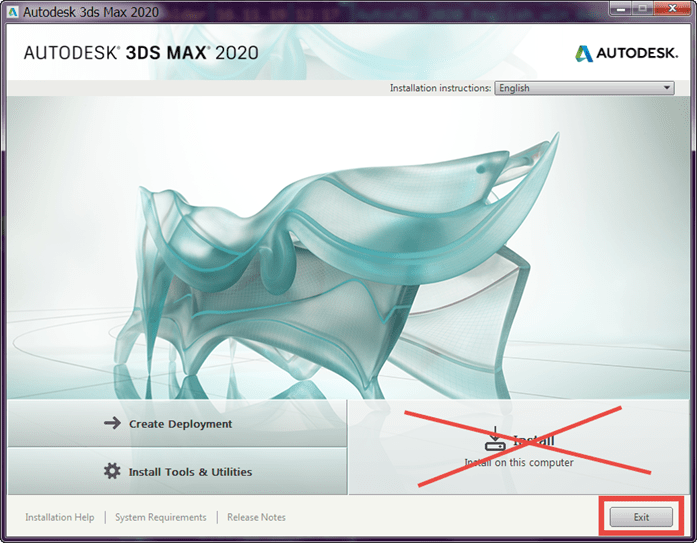Click Install on this computer
The image size is (697, 543).
point(519,447)
